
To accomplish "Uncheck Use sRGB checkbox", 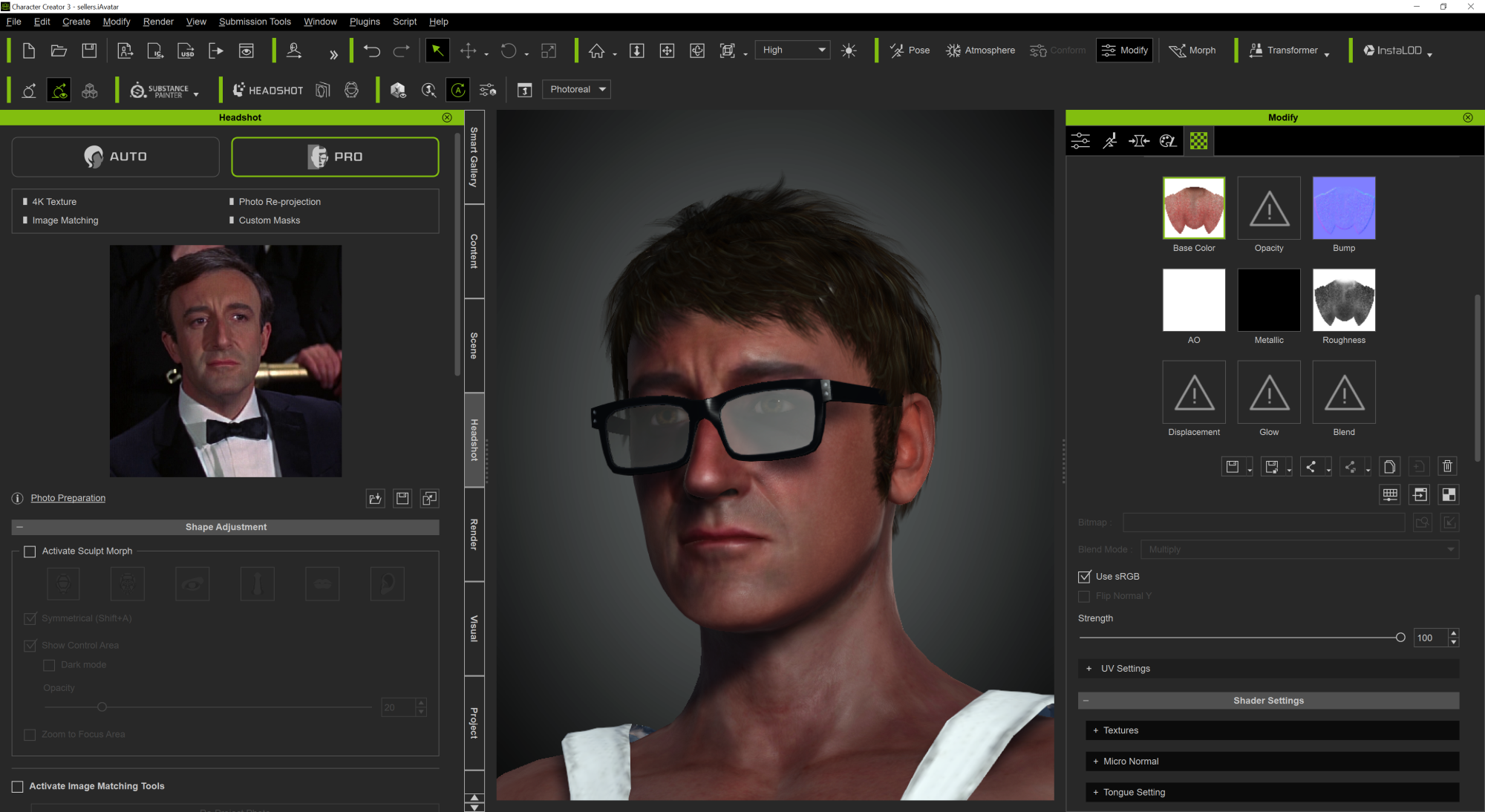I will coord(1084,577).
